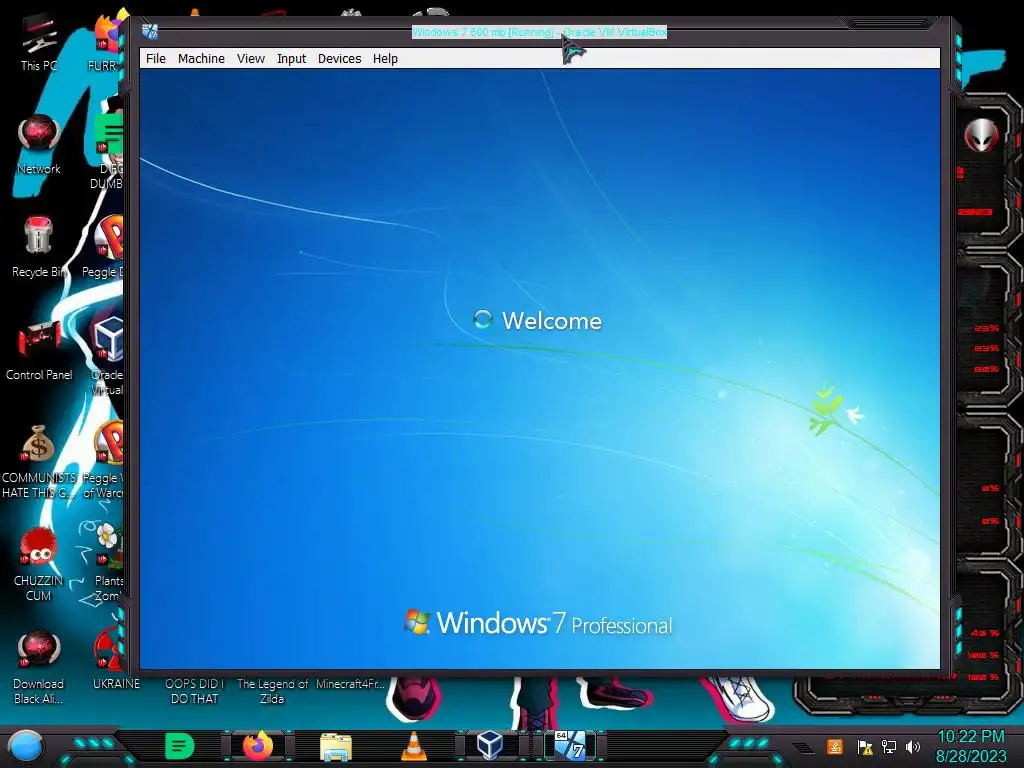
Task: Click the Alienware head gadget icon
Action: pyautogui.click(x=981, y=136)
